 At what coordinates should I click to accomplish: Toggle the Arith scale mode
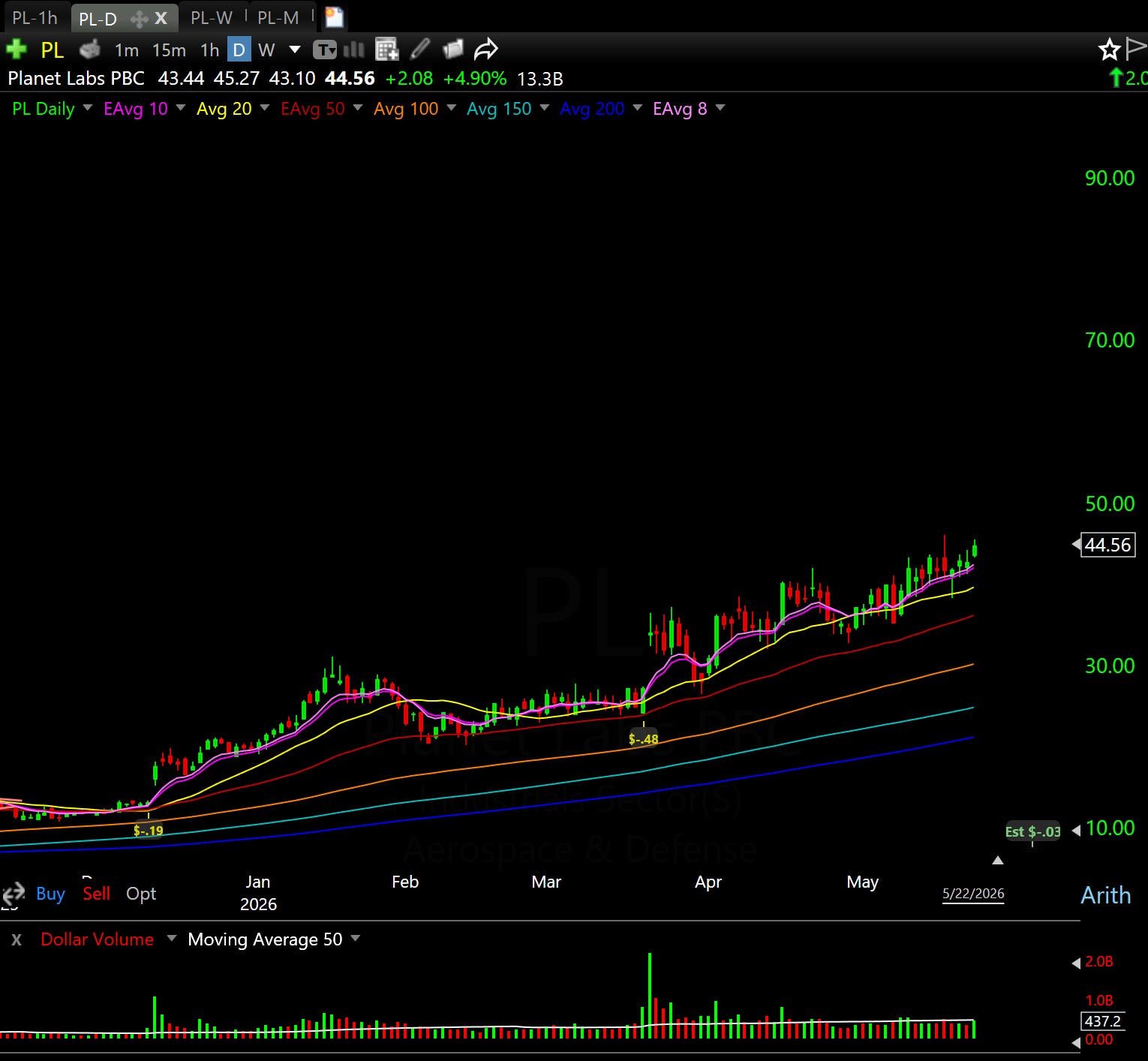(x=1105, y=894)
